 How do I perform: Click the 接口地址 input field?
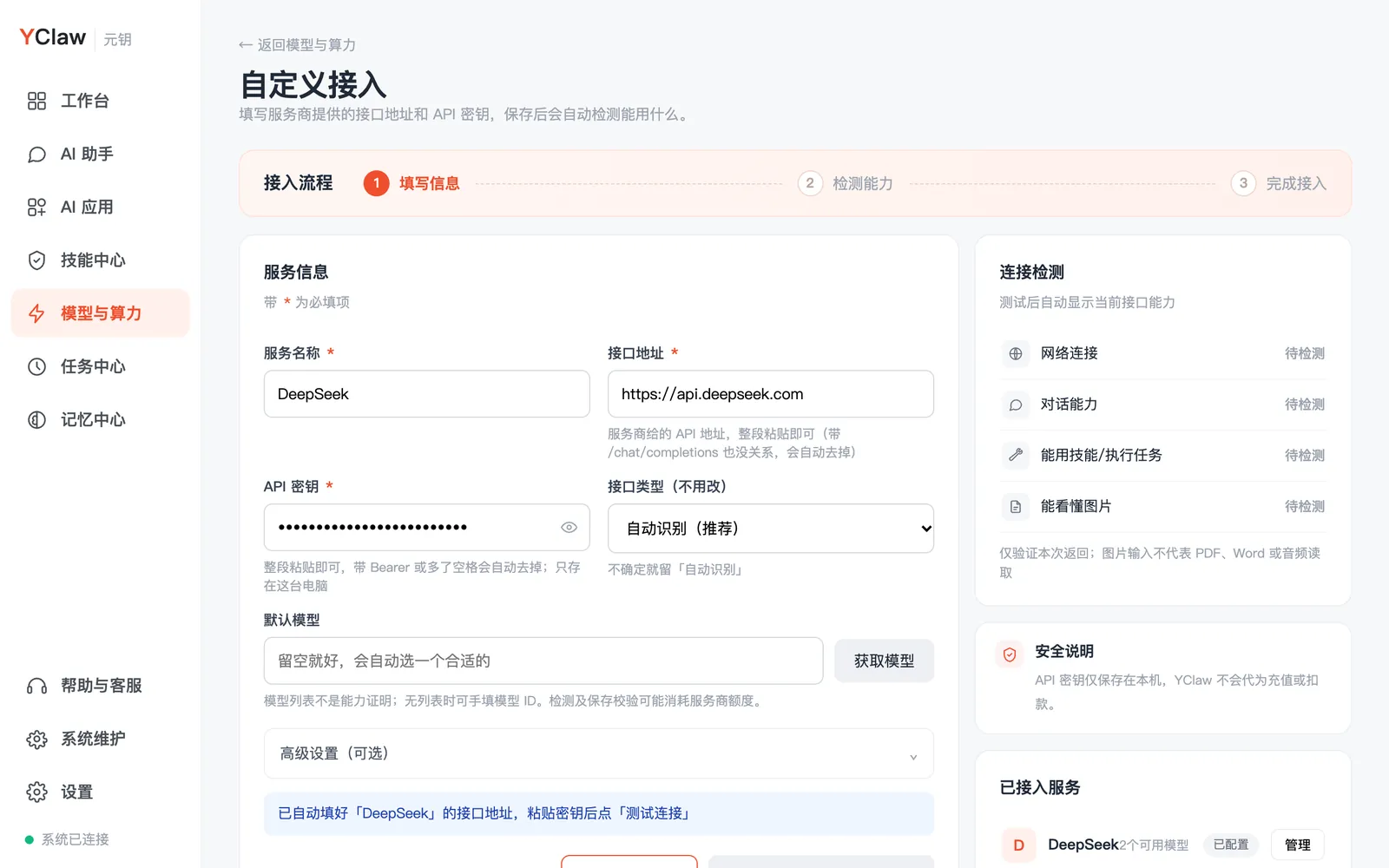[x=771, y=394]
